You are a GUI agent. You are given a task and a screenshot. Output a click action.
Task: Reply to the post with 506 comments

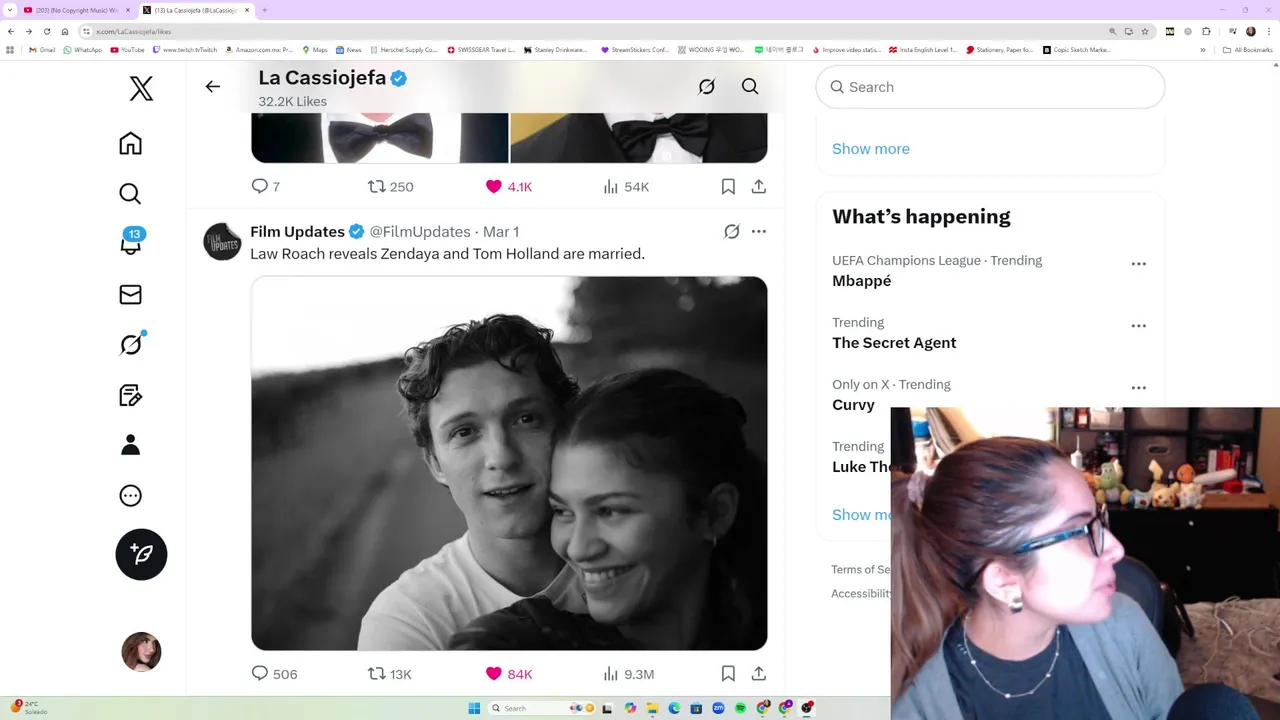point(274,674)
